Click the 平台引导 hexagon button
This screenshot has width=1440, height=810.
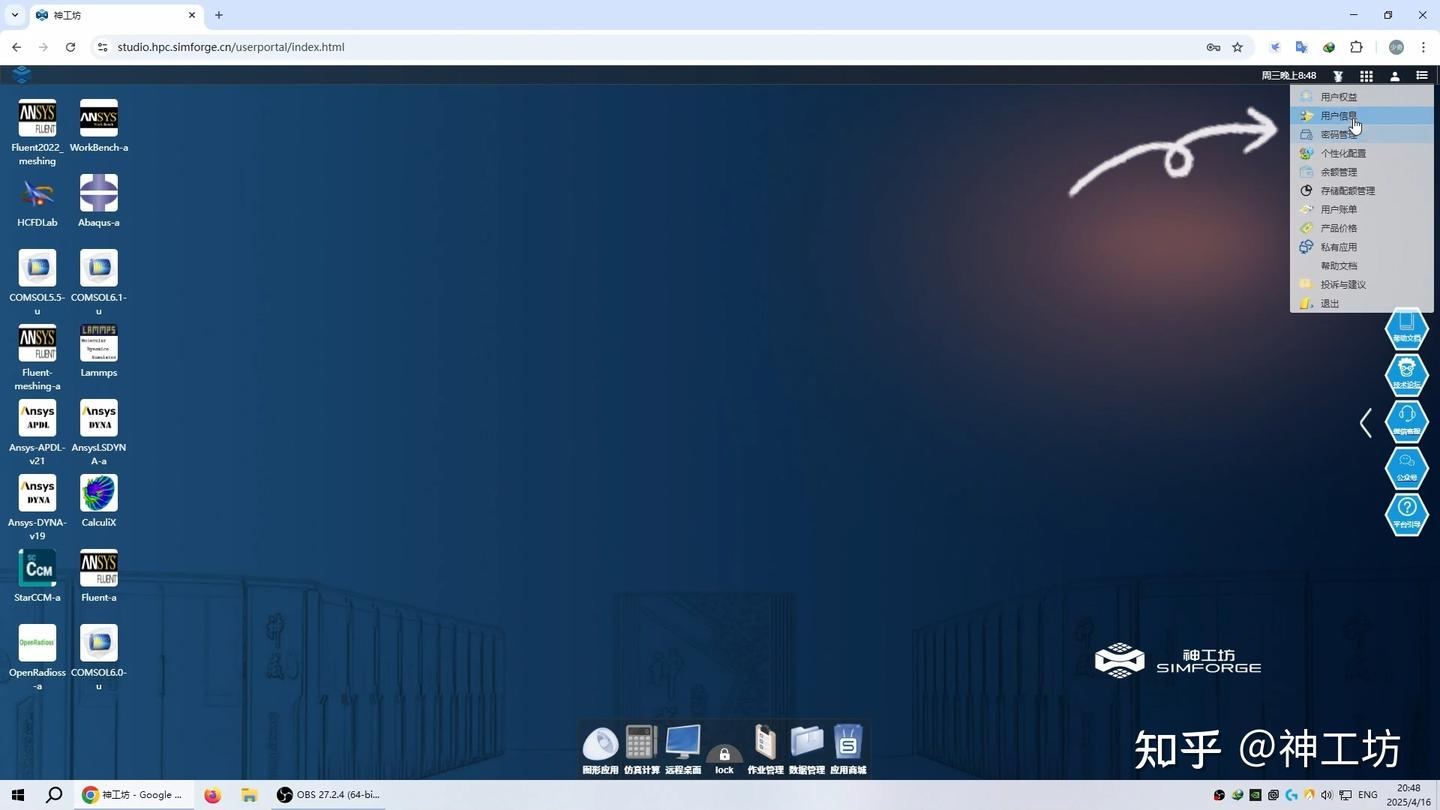point(1406,514)
